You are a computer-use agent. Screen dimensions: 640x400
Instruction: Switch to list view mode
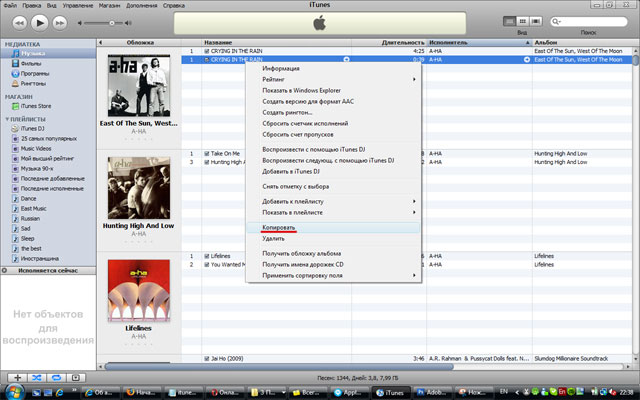click(x=509, y=21)
